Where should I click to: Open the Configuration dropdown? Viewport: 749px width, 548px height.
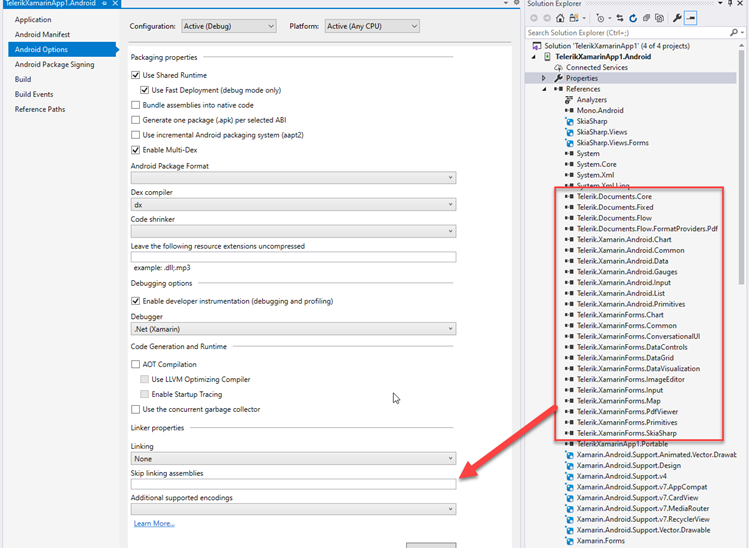pos(229,26)
